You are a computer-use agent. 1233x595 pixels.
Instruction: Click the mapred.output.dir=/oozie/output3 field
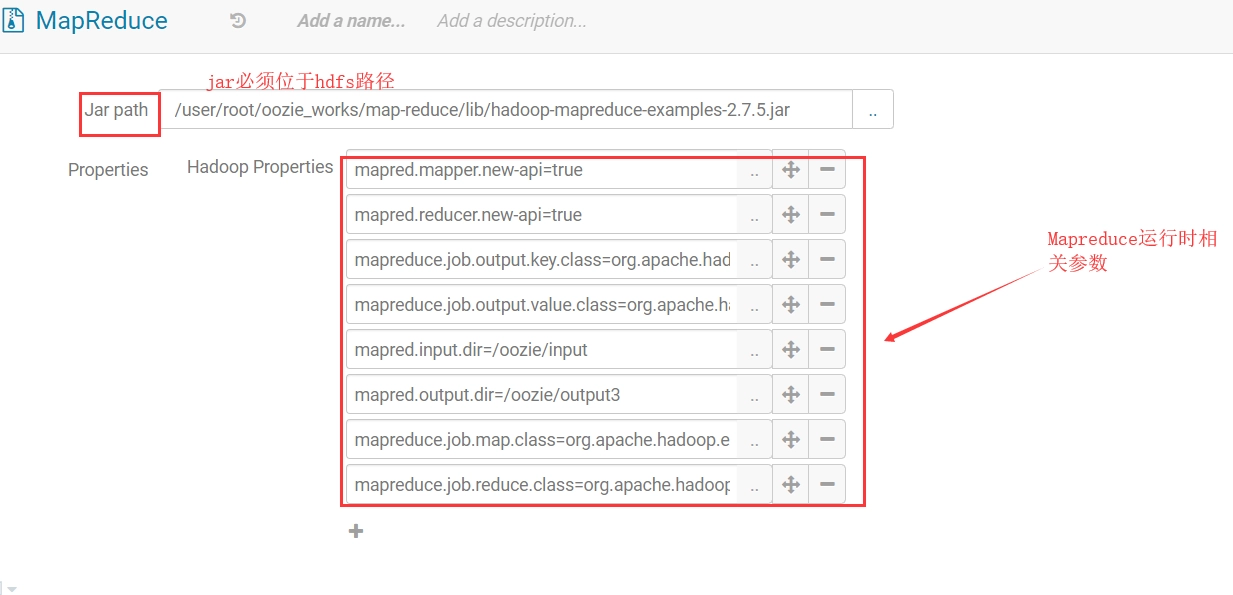coord(541,394)
